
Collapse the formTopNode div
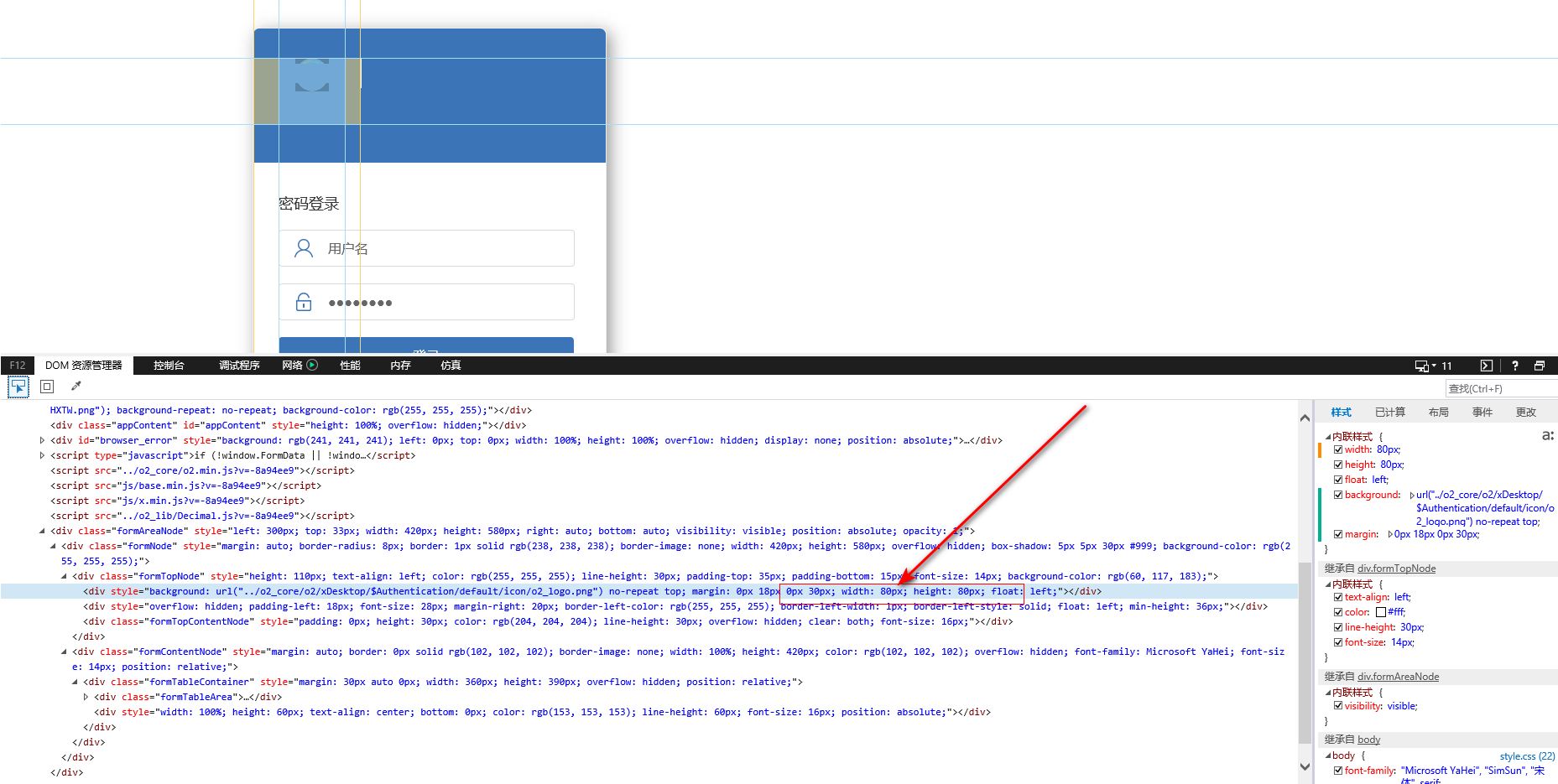click(64, 576)
